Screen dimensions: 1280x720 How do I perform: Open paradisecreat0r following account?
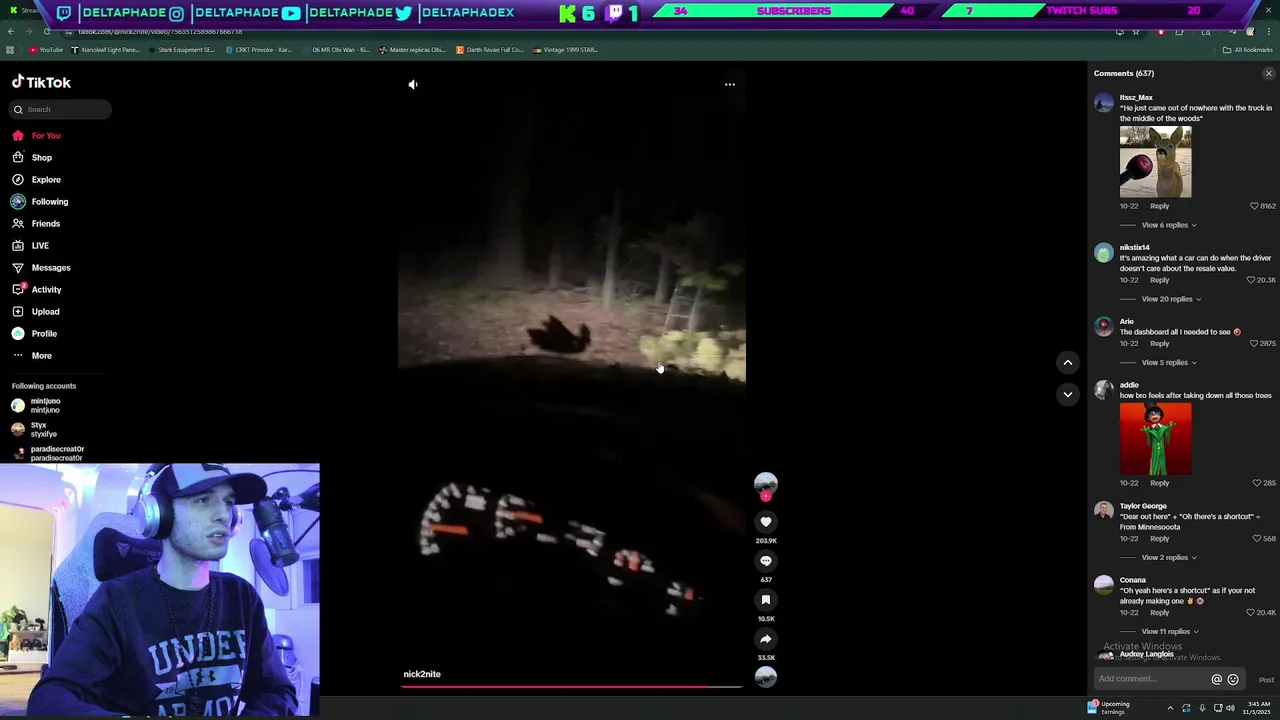click(x=47, y=453)
